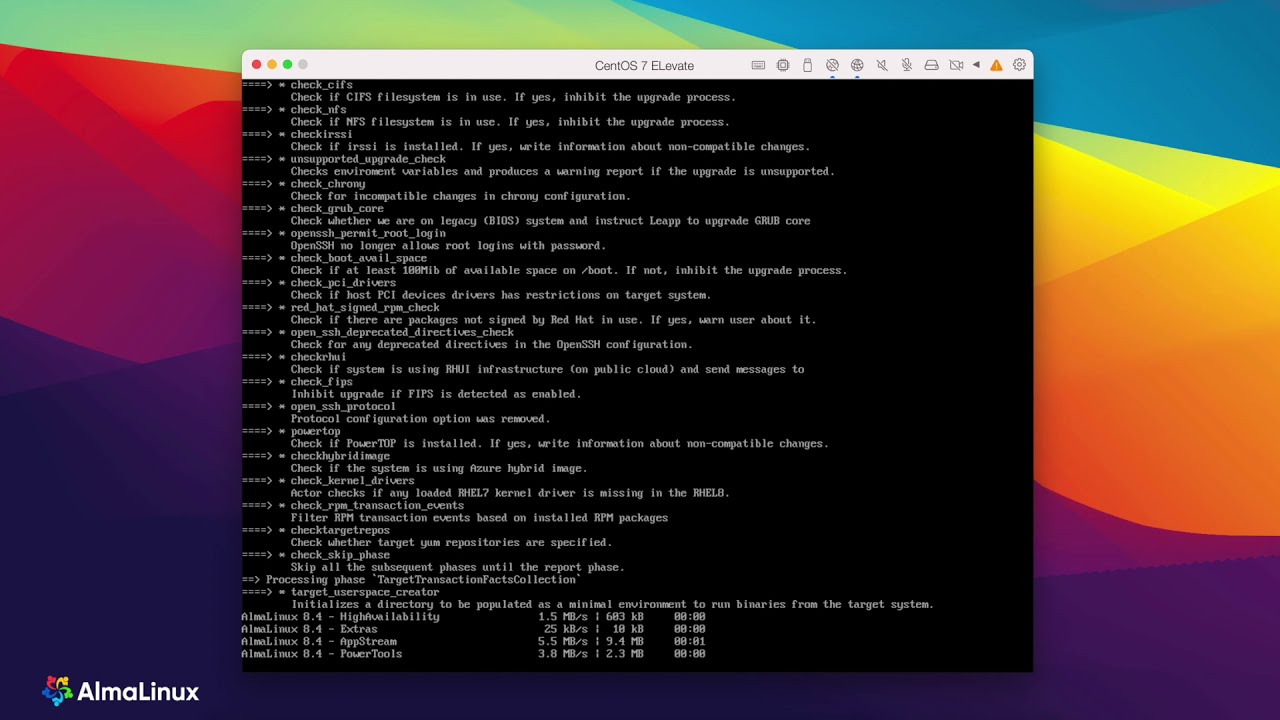This screenshot has width=1280, height=720.
Task: Collapse toolbar icons with left arrow
Action: tap(976, 65)
